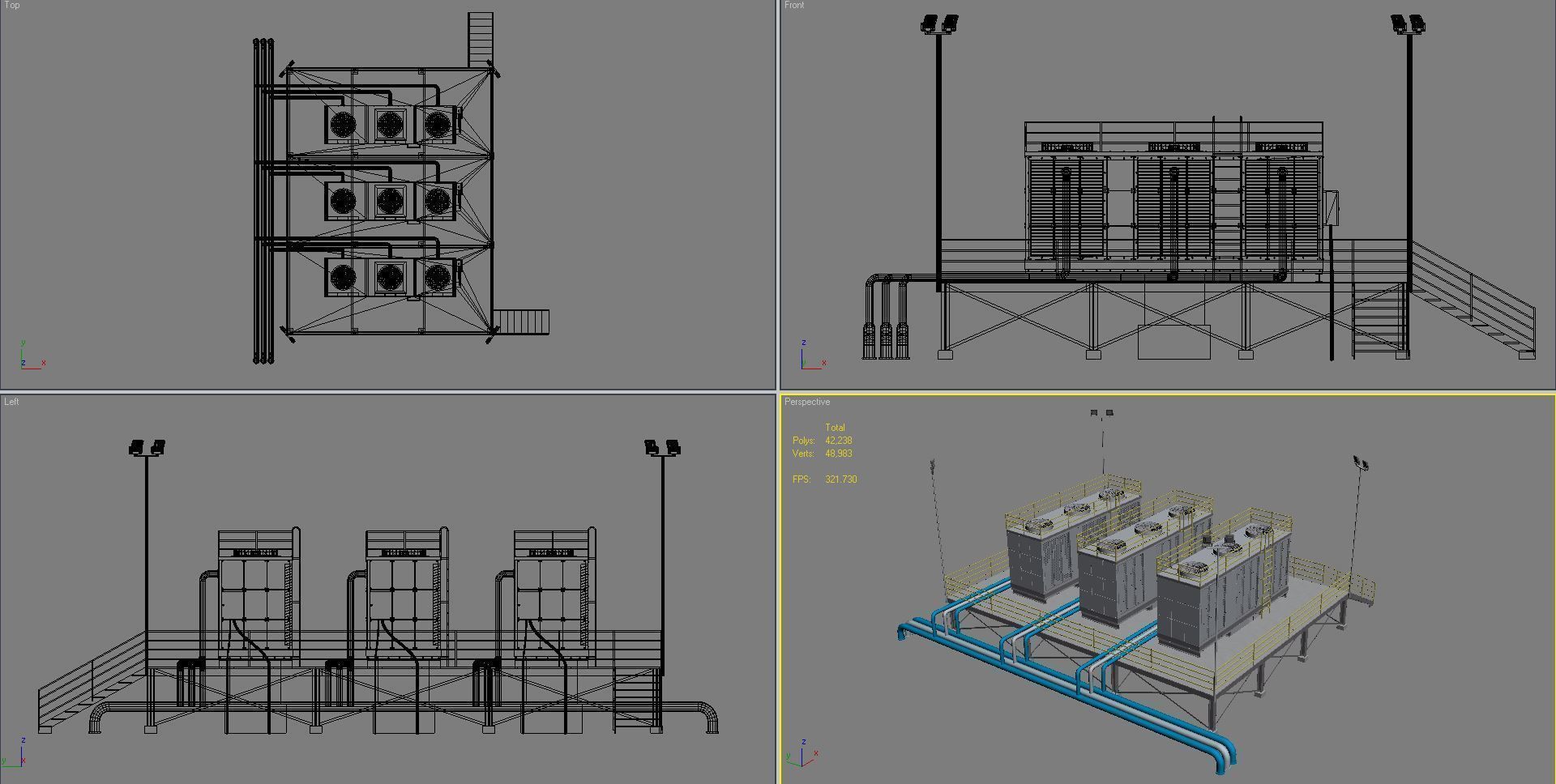Viewport: 1556px width, 784px height.
Task: Select the center cooling unit's middle fan in Top viewport
Action: click(x=390, y=200)
